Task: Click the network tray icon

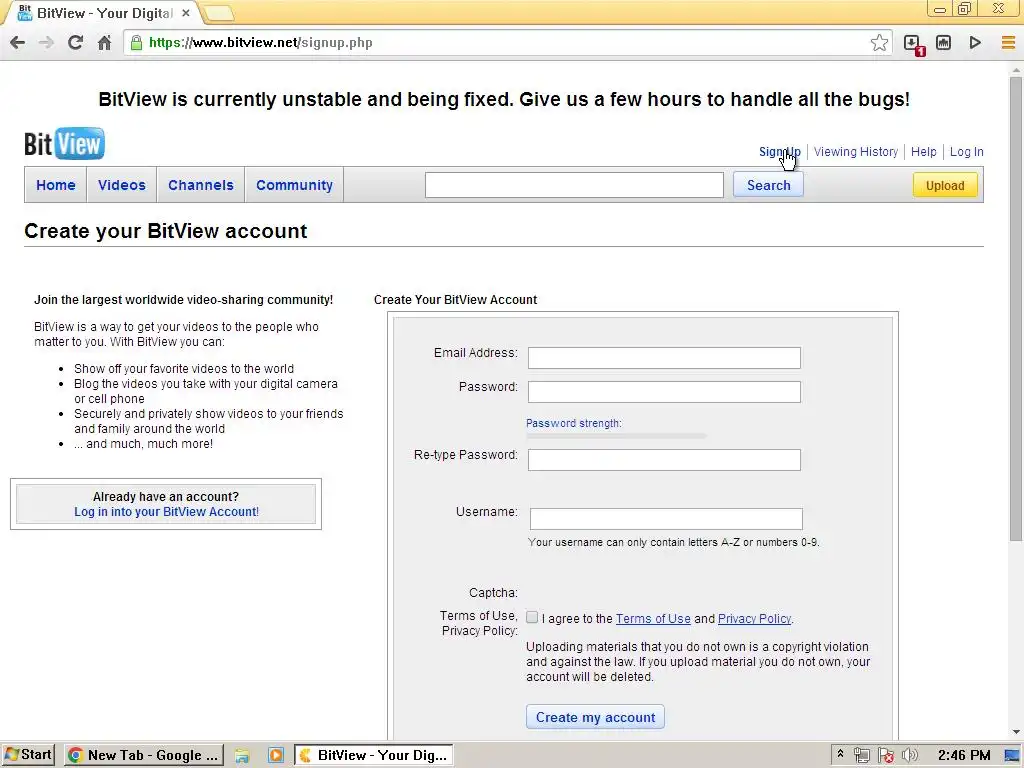Action: pyautogui.click(x=862, y=756)
